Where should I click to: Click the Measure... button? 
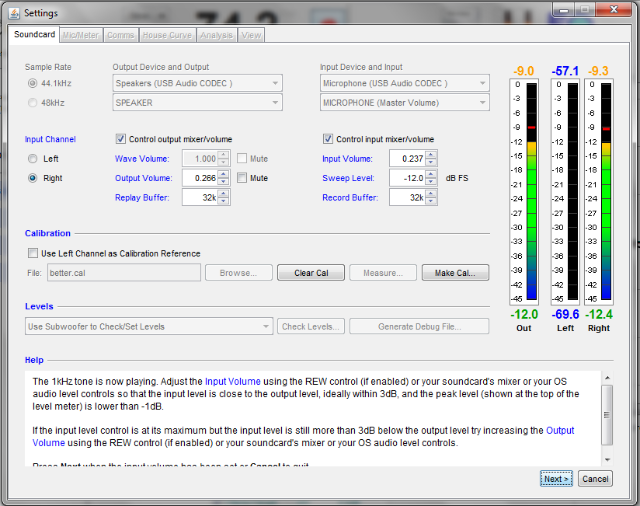383,273
